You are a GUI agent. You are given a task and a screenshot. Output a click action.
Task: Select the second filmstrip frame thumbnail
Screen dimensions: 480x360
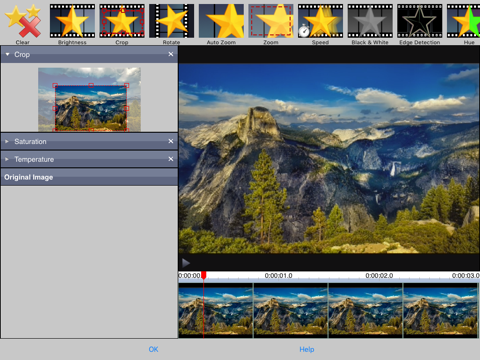(291, 311)
